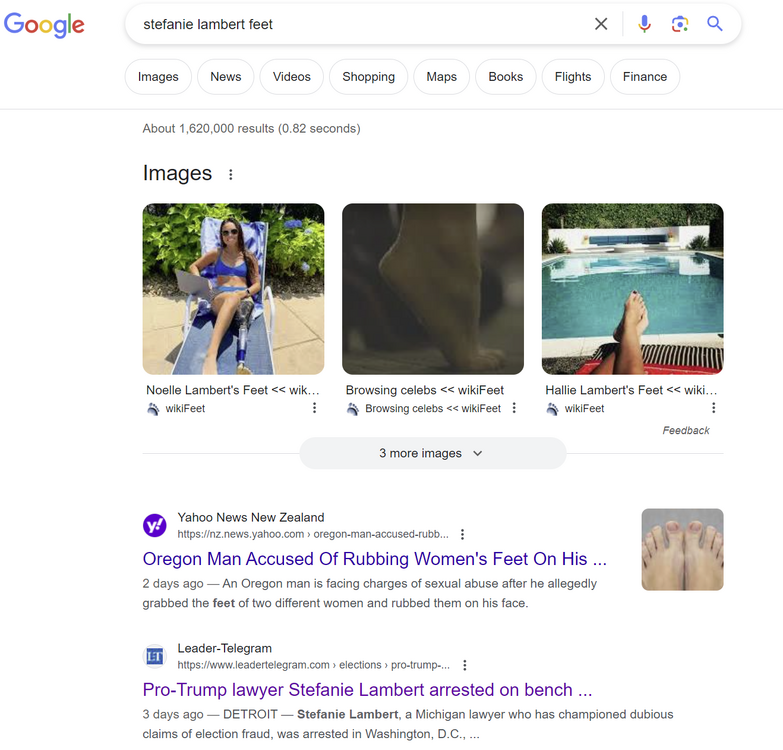Open three-dot menu under Hallie Lambert image
This screenshot has width=783, height=750.
click(x=713, y=408)
